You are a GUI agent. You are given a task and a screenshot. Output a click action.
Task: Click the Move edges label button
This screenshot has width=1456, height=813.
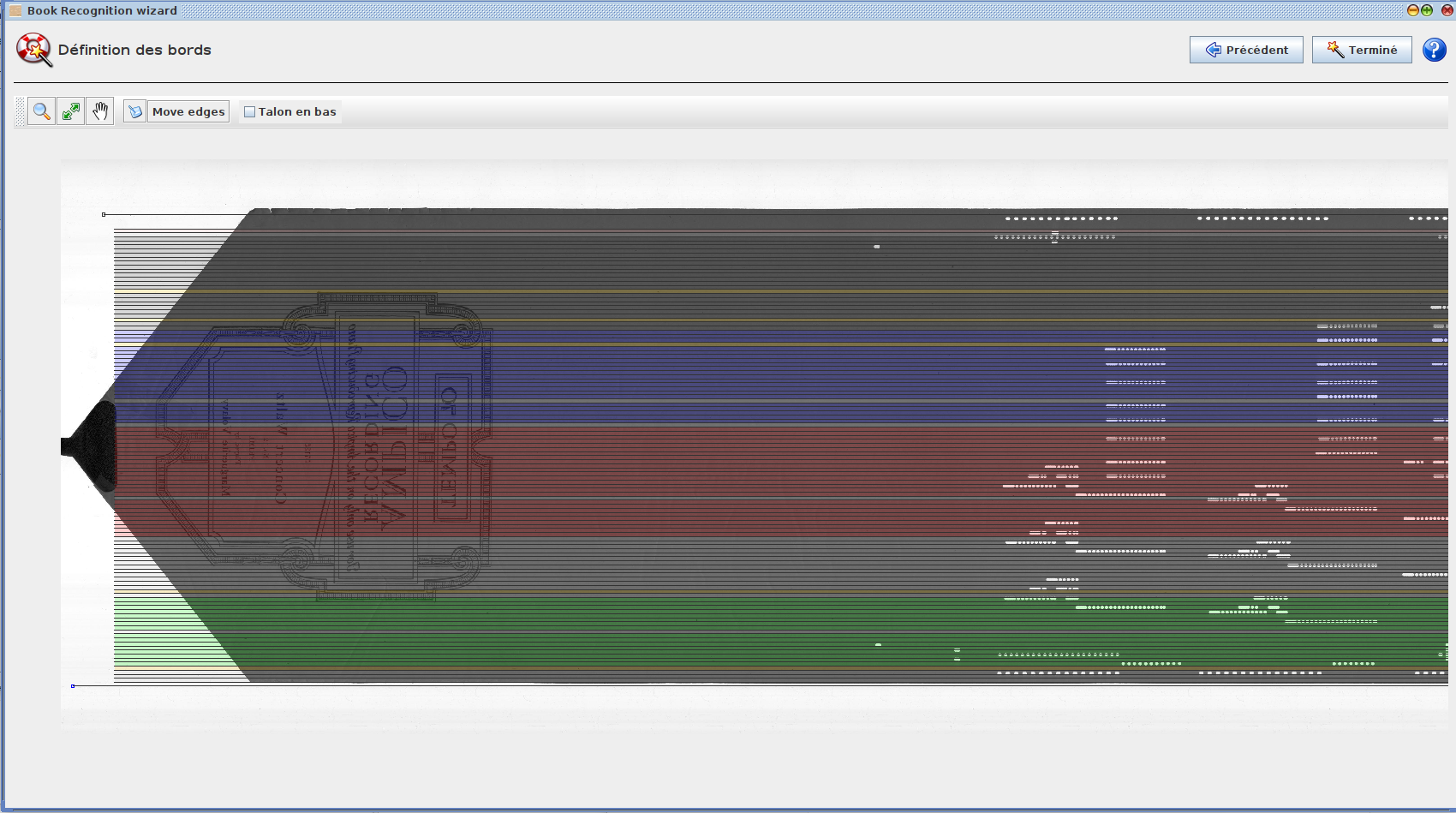tap(188, 111)
